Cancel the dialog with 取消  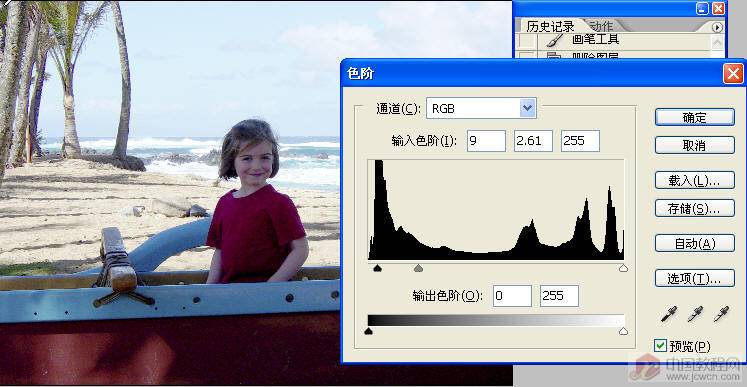(695, 145)
